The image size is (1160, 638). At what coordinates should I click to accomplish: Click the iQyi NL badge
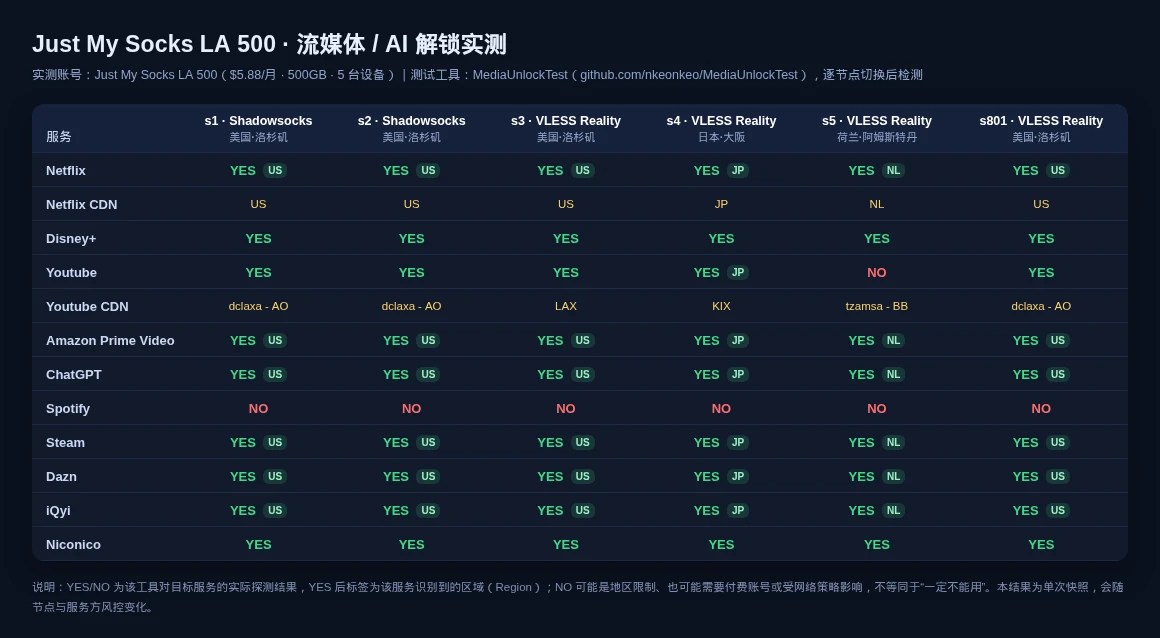pyautogui.click(x=894, y=511)
